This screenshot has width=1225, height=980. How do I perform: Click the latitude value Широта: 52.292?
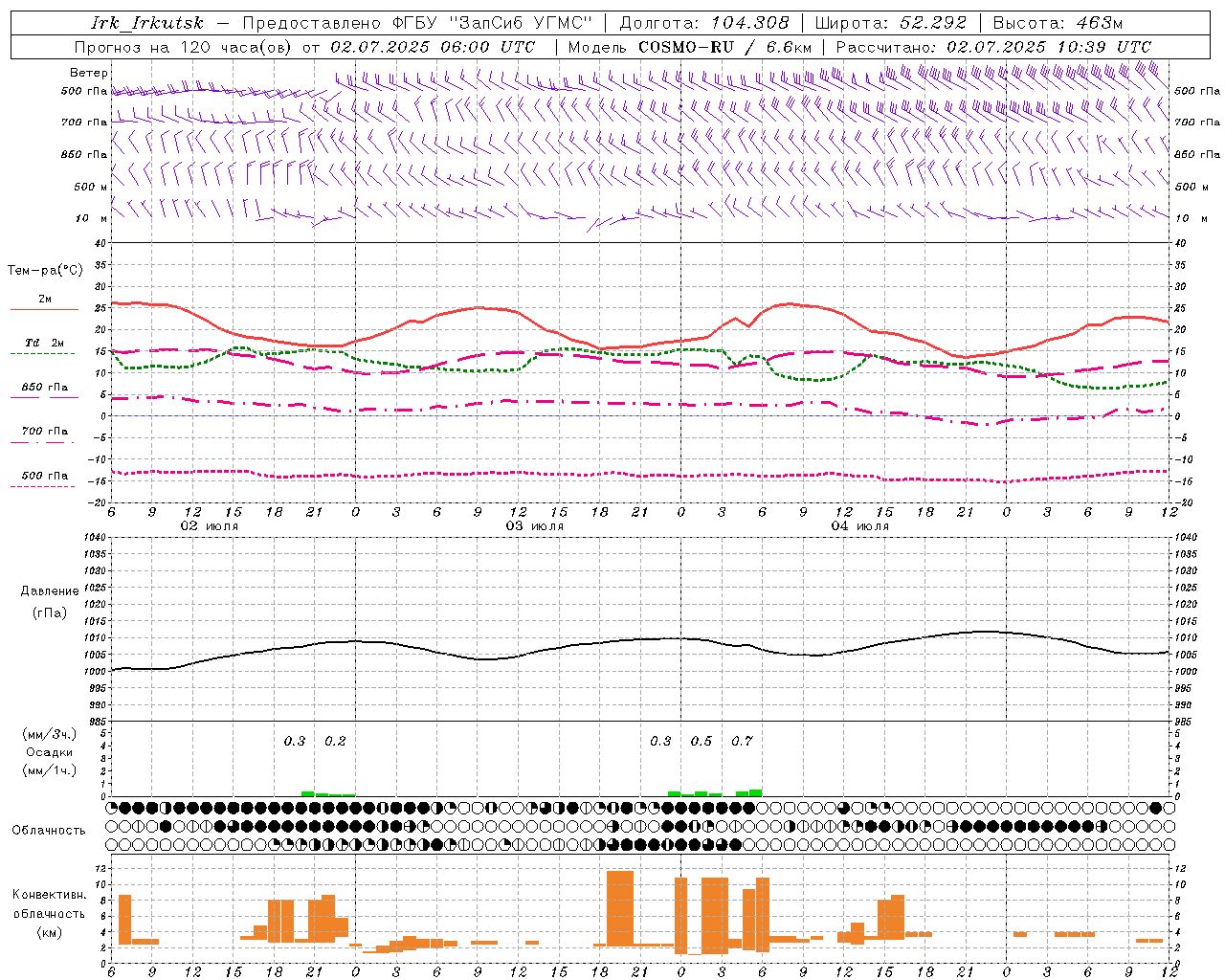[891, 23]
